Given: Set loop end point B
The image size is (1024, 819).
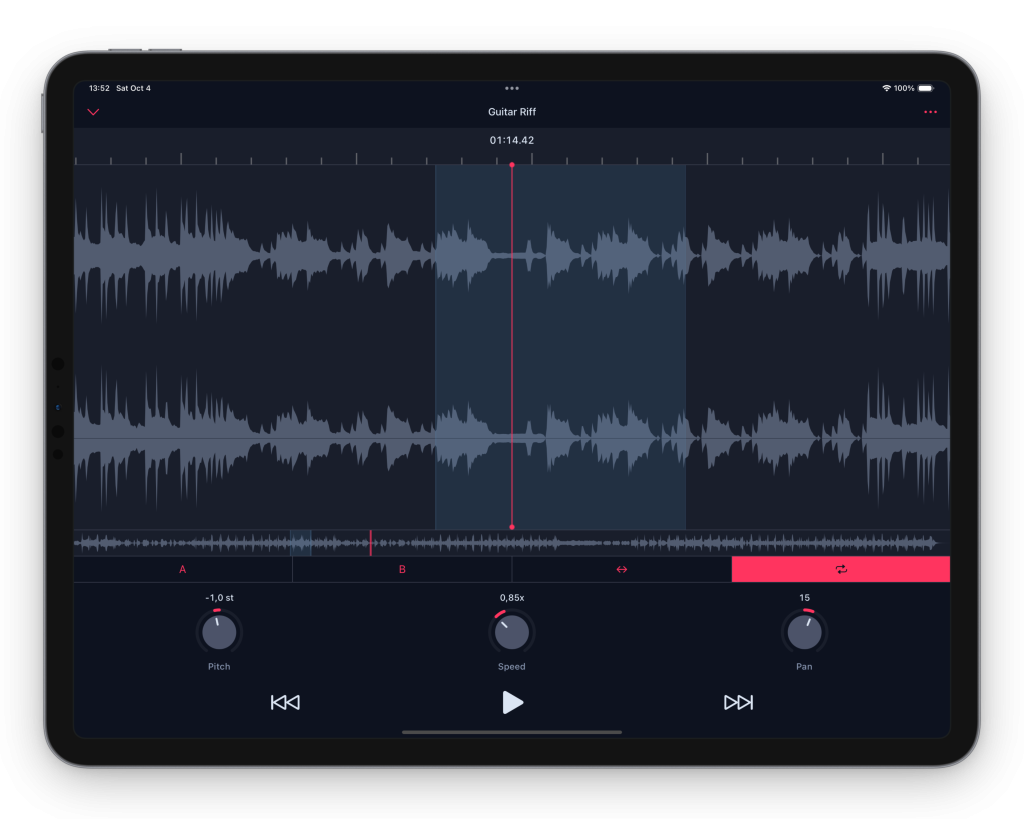Looking at the screenshot, I should [402, 569].
